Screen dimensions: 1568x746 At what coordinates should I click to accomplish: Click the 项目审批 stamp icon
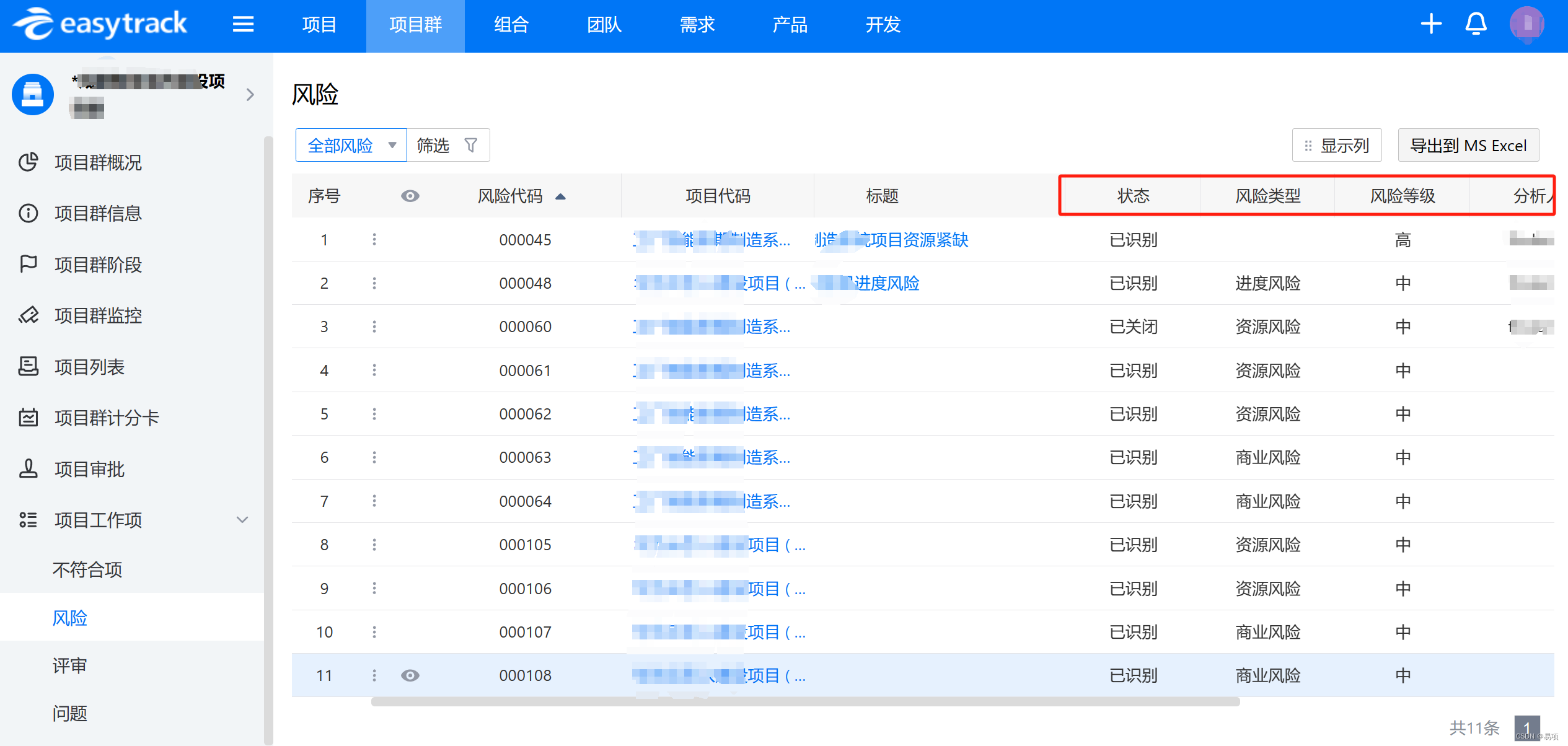pos(29,469)
